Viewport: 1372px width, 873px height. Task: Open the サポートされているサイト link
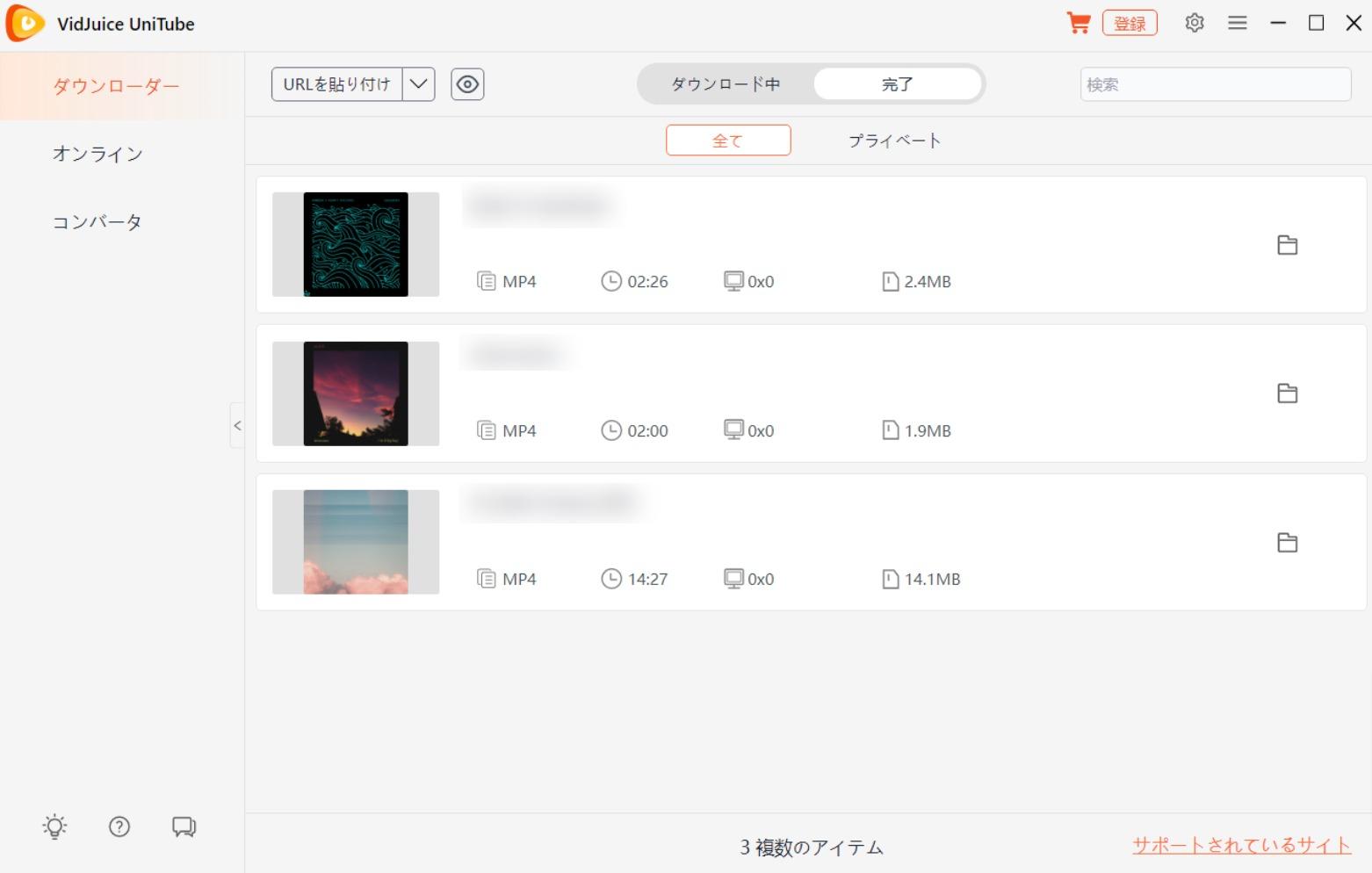(x=1241, y=846)
